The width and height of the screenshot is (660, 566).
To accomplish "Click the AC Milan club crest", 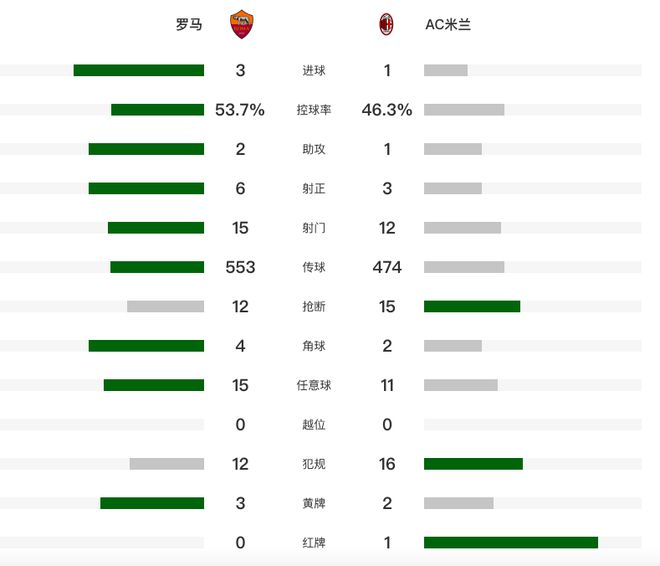I will coord(386,24).
